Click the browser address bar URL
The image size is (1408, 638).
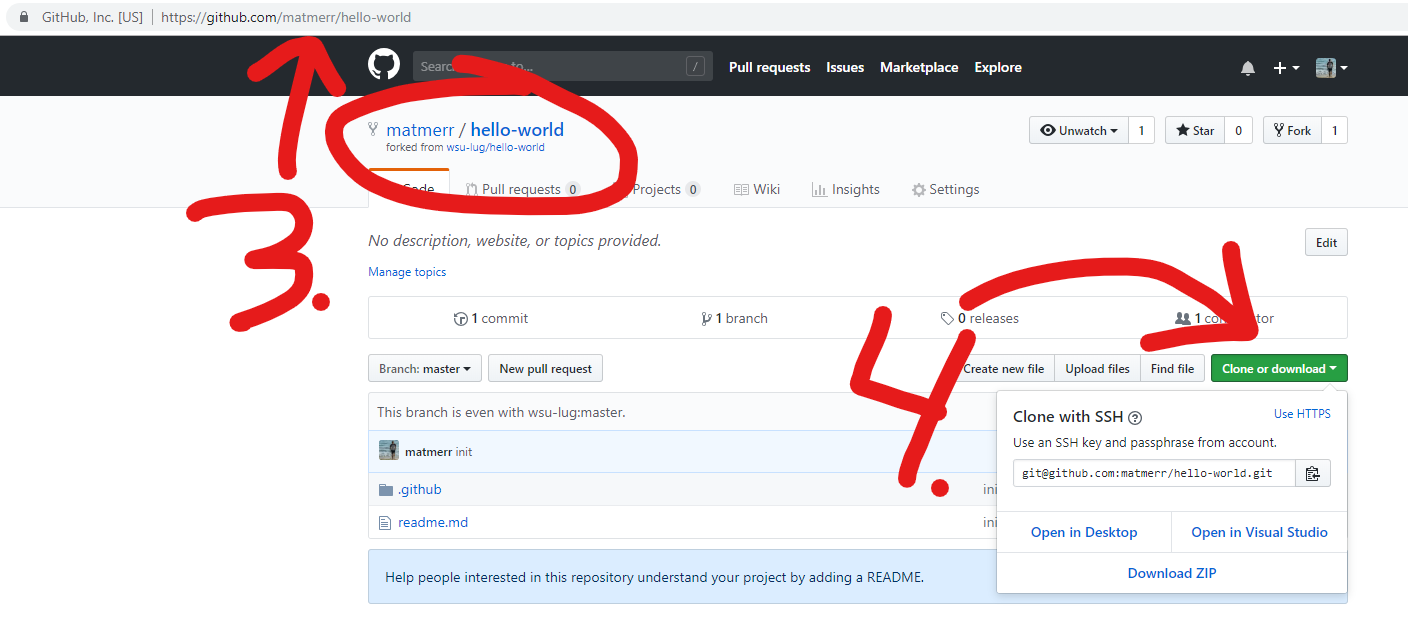click(x=286, y=17)
